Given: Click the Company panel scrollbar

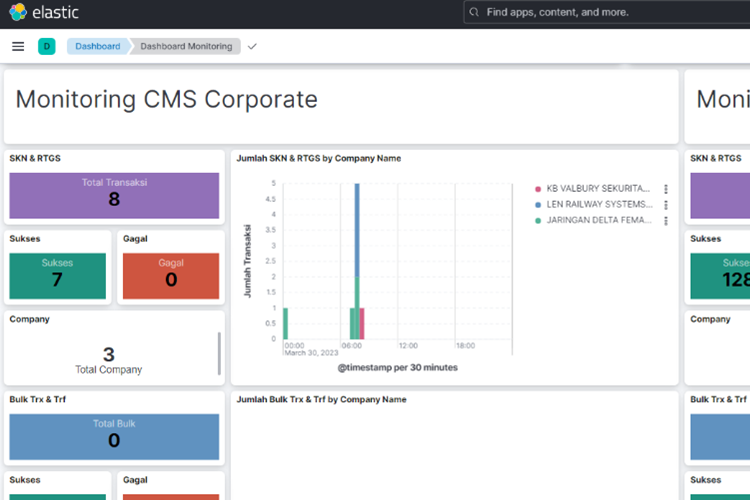Looking at the screenshot, I should [219, 353].
